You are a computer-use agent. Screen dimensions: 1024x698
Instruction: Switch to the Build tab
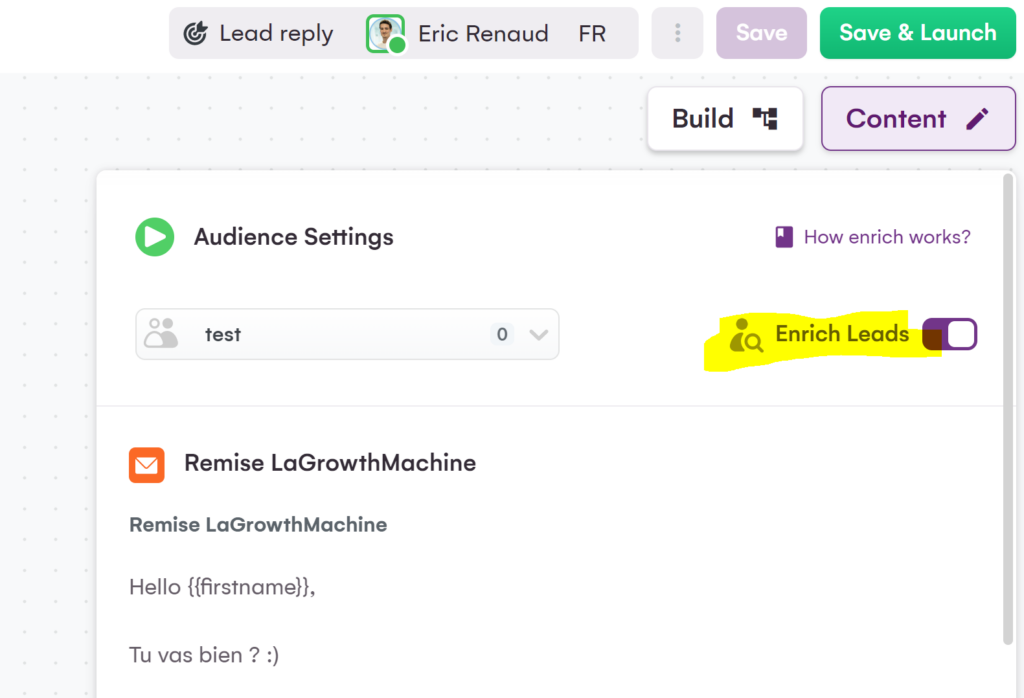pyautogui.click(x=725, y=119)
